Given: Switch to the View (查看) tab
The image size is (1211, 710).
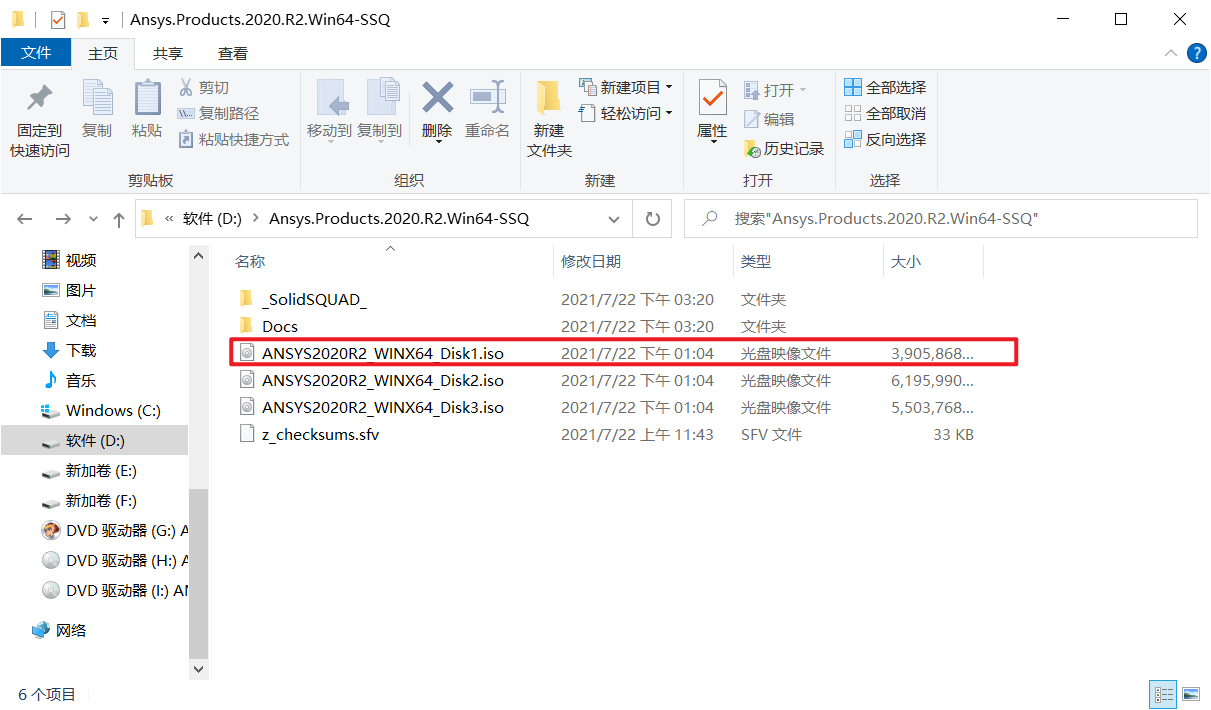Looking at the screenshot, I should (233, 53).
